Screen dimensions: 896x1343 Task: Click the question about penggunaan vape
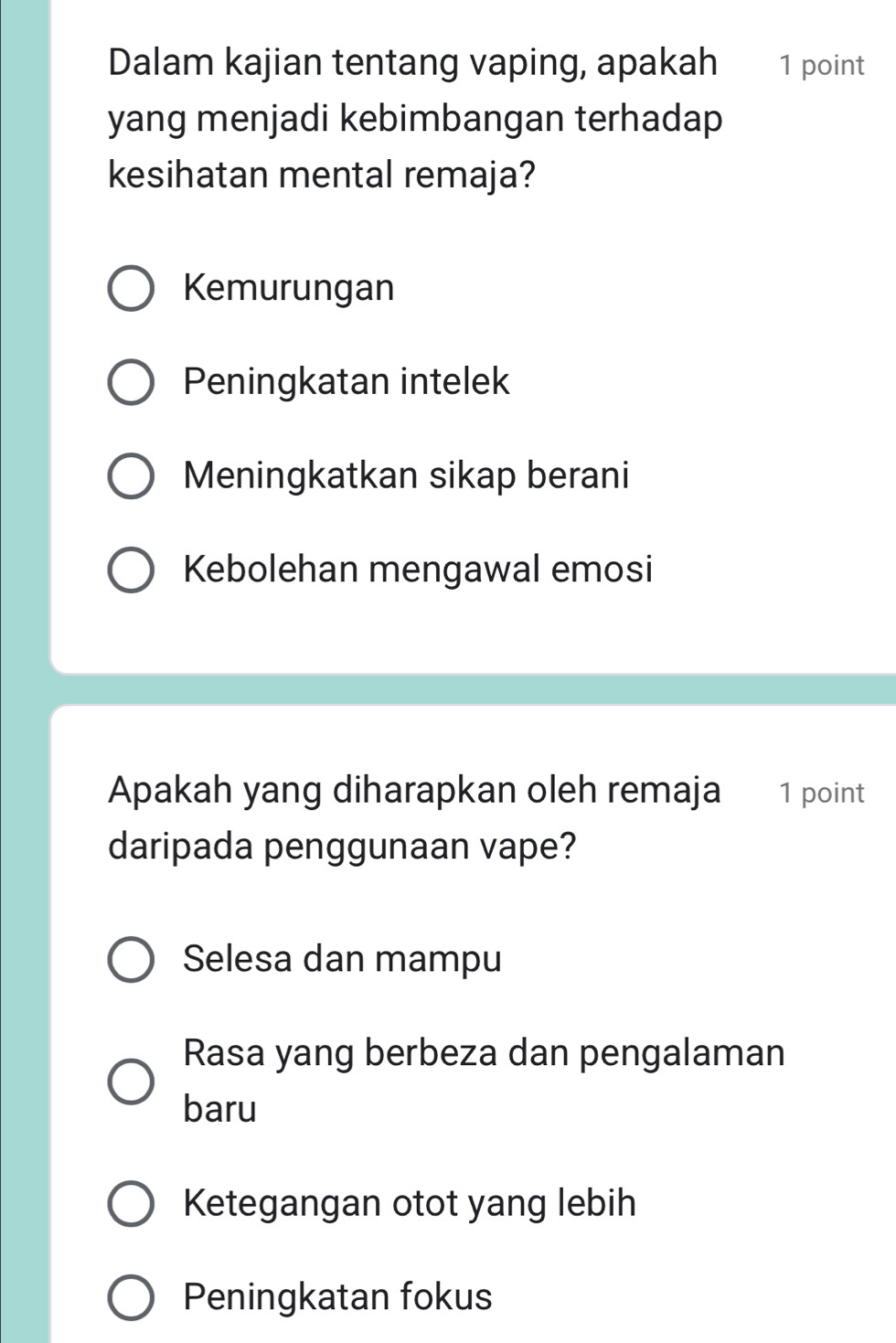(x=414, y=817)
